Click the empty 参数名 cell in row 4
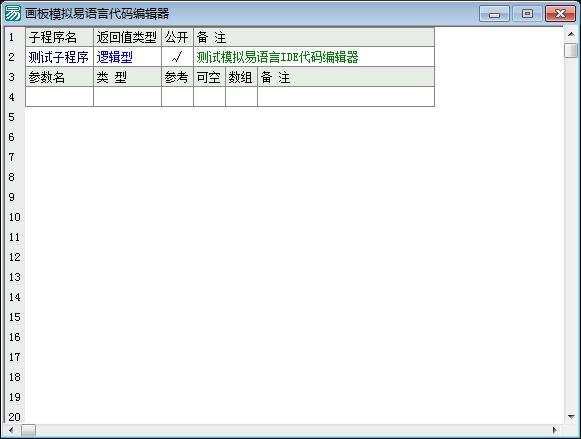581x439 pixels. click(x=59, y=97)
